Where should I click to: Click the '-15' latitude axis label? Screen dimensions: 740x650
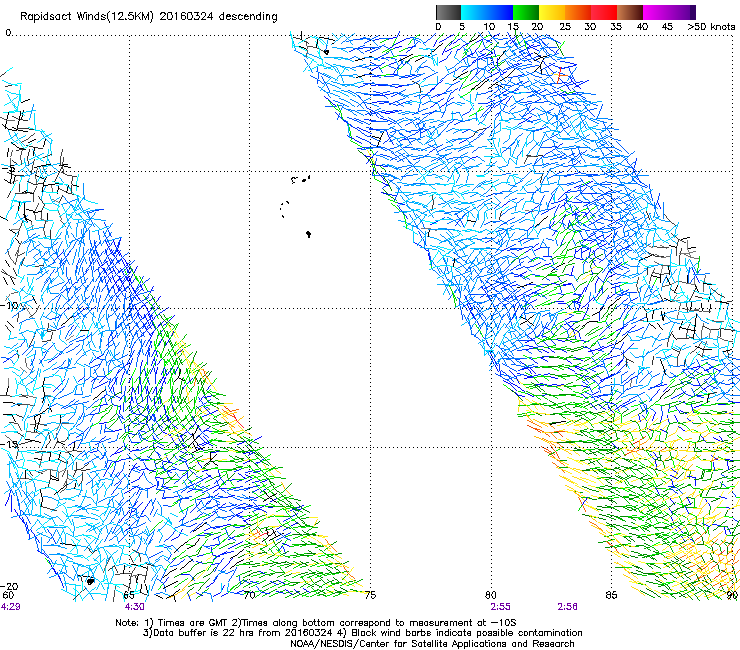[x=10, y=445]
